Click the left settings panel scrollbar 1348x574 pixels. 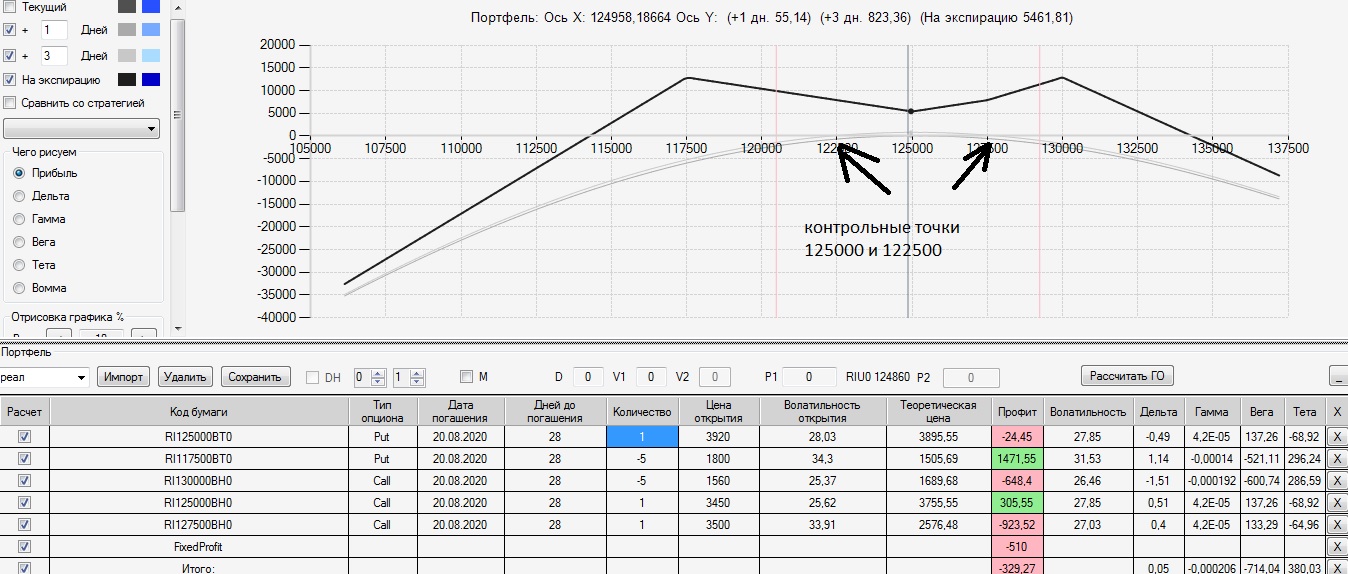click(x=178, y=115)
